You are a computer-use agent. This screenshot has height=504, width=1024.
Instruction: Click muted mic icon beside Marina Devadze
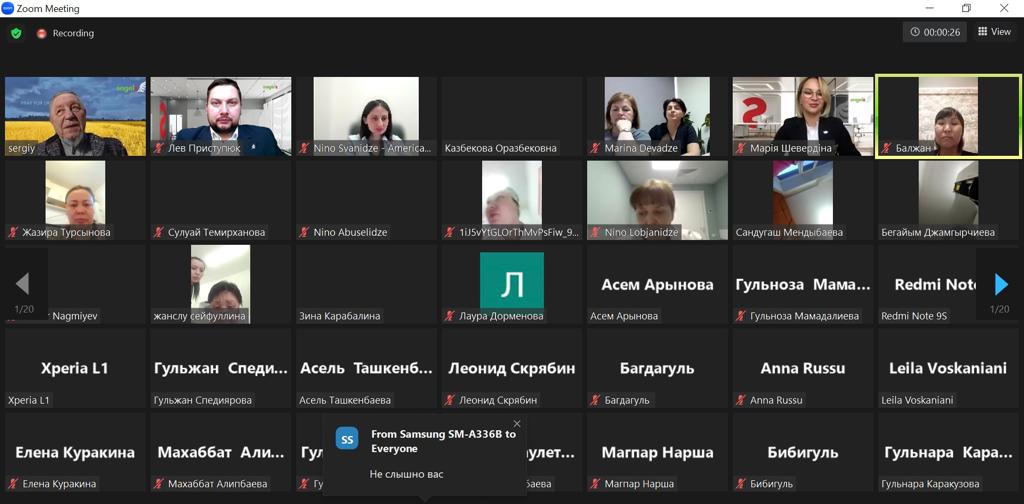pos(595,148)
